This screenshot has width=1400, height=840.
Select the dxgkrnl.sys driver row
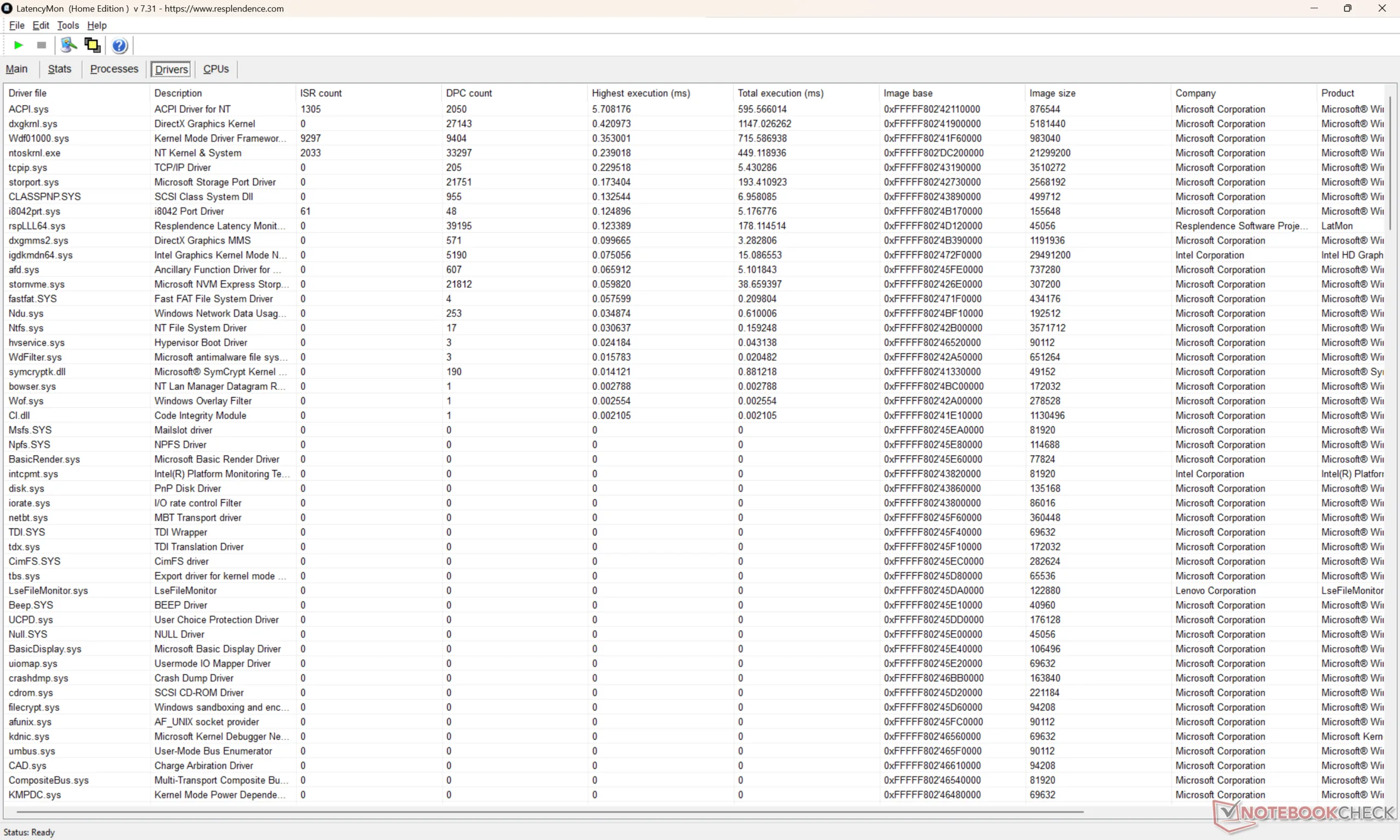(x=33, y=124)
